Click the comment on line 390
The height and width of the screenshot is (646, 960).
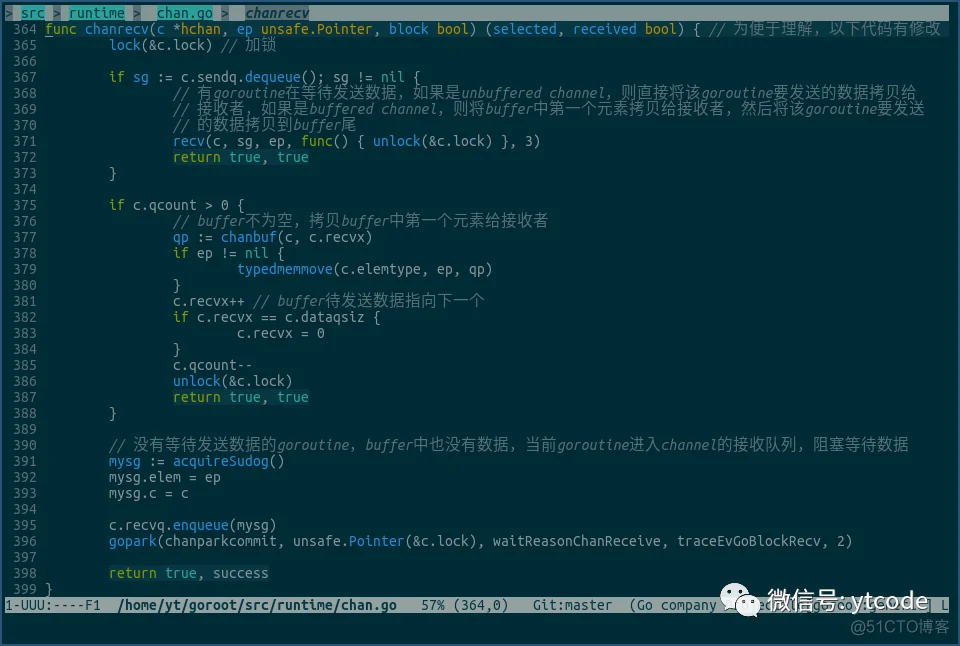coord(509,445)
